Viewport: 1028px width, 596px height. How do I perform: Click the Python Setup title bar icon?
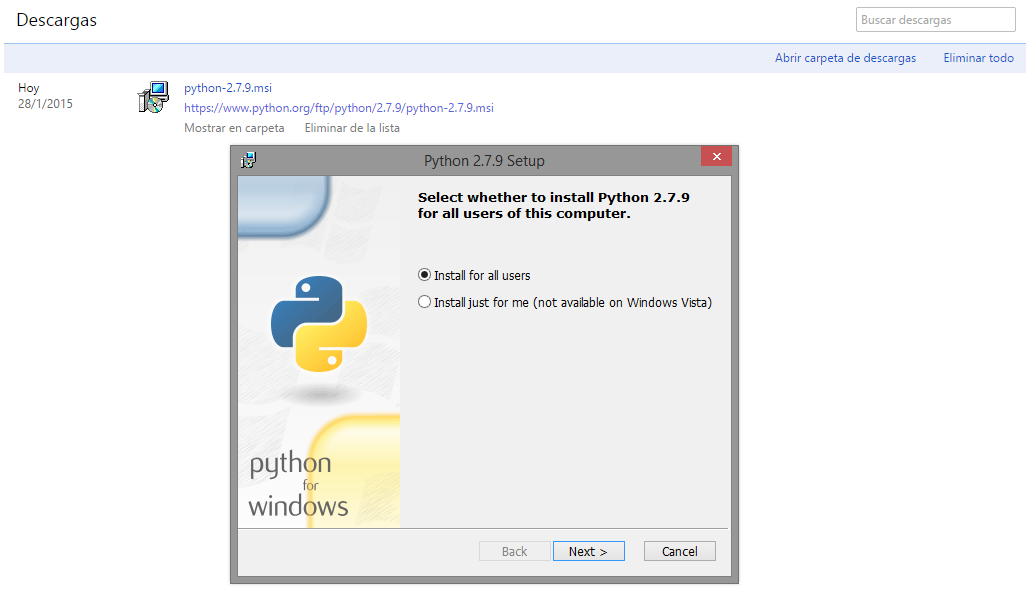(248, 160)
